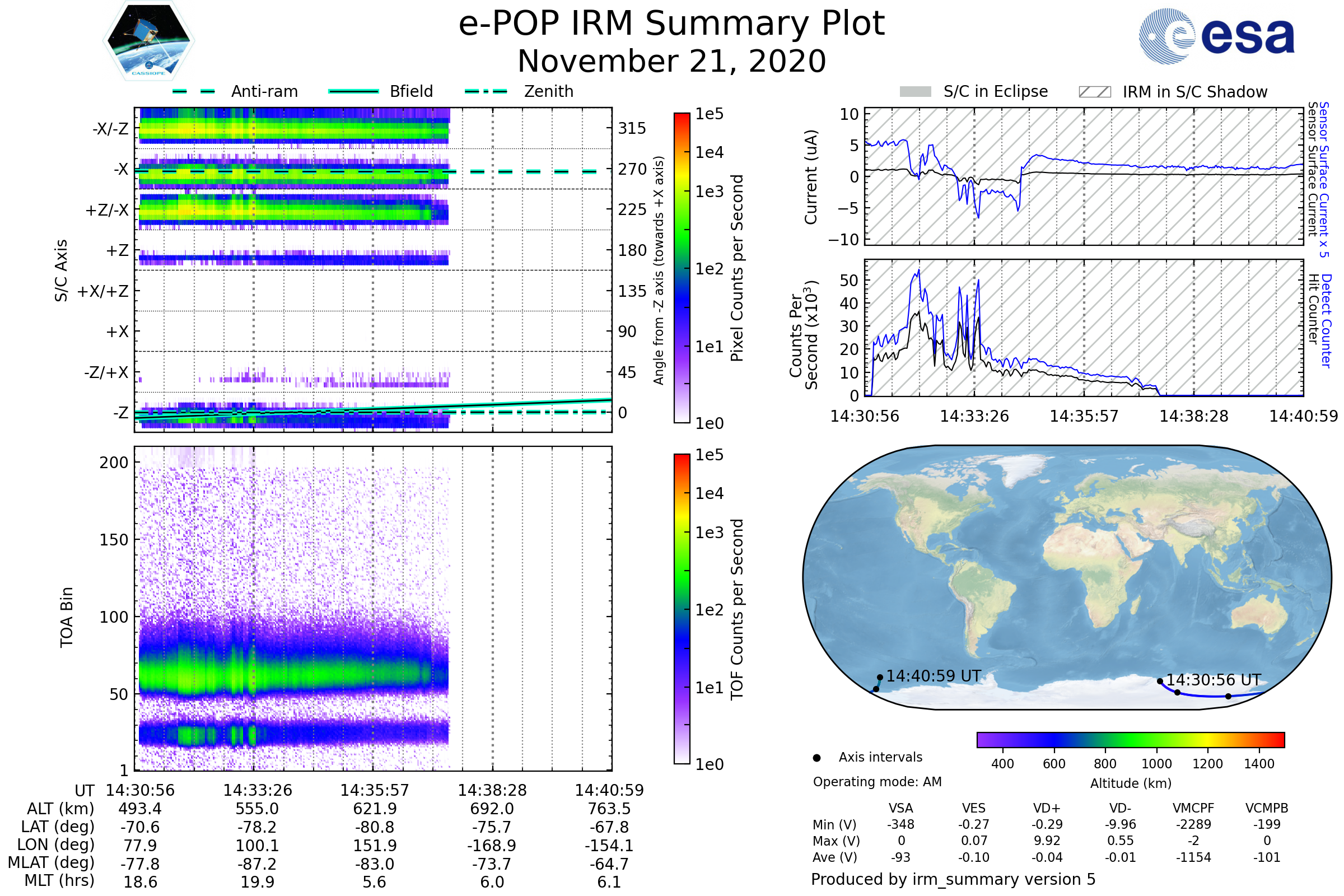Click the Operating mode: AM text
This screenshot has height=896, width=1344.
point(877,782)
